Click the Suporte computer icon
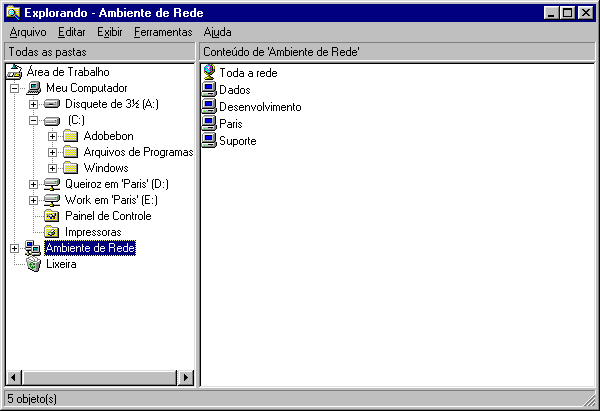 [209, 141]
